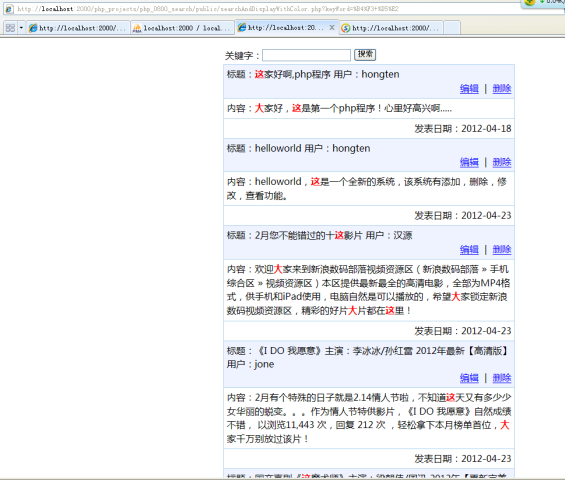Edit the 2月影片 post by 汉源

click(469, 250)
